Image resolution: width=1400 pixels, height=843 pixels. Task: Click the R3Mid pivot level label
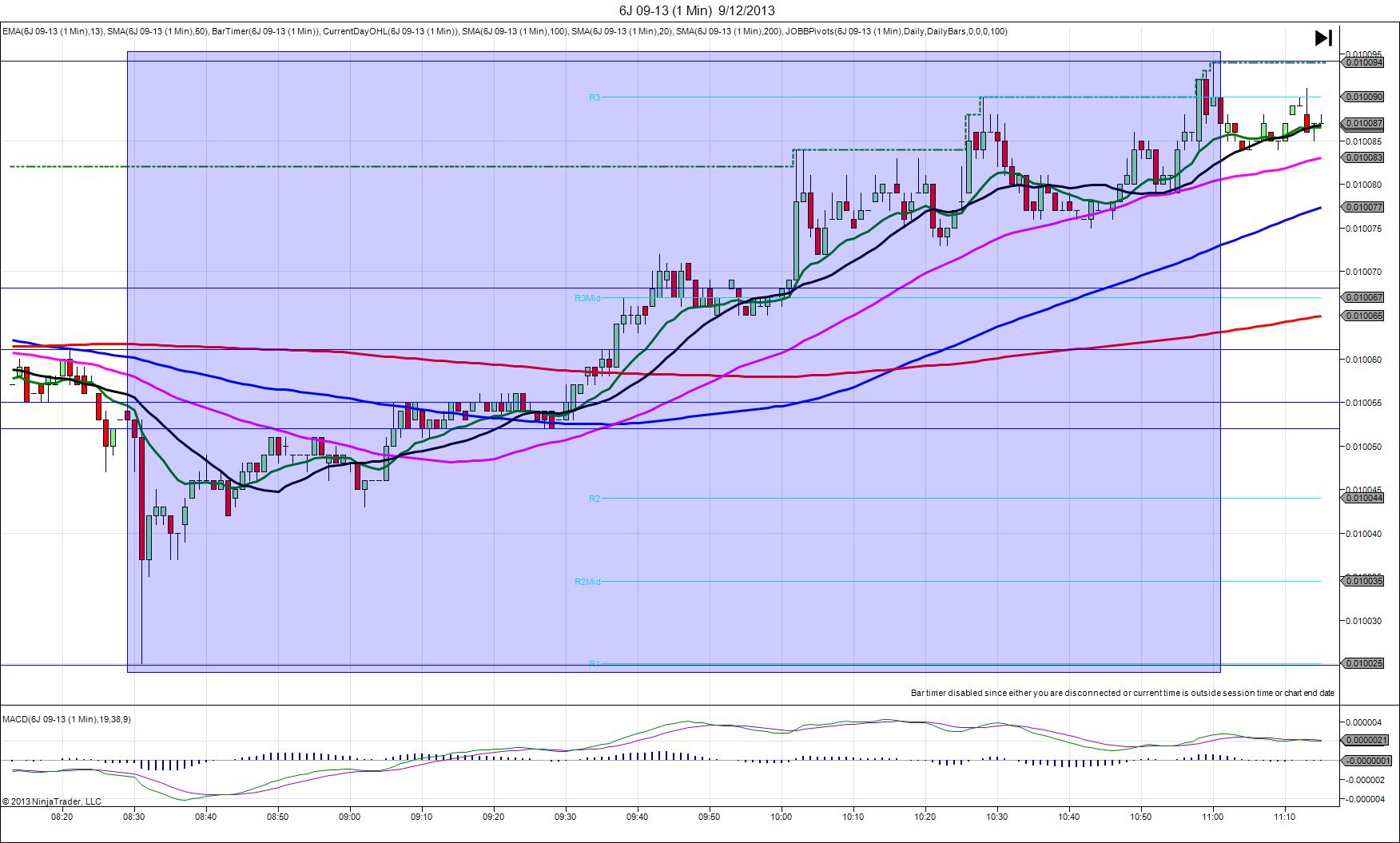(587, 298)
